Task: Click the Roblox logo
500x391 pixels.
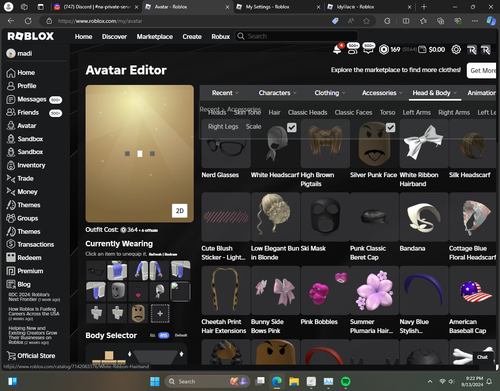Action: 31,36
